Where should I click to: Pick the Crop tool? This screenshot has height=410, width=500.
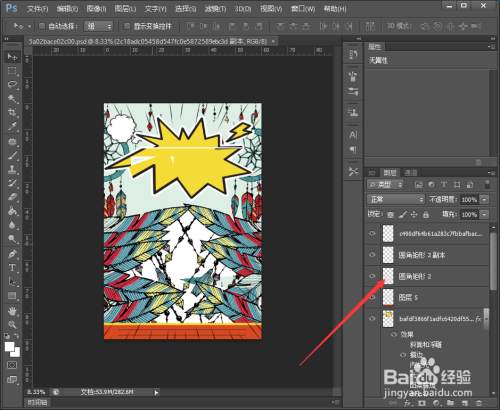point(12,112)
